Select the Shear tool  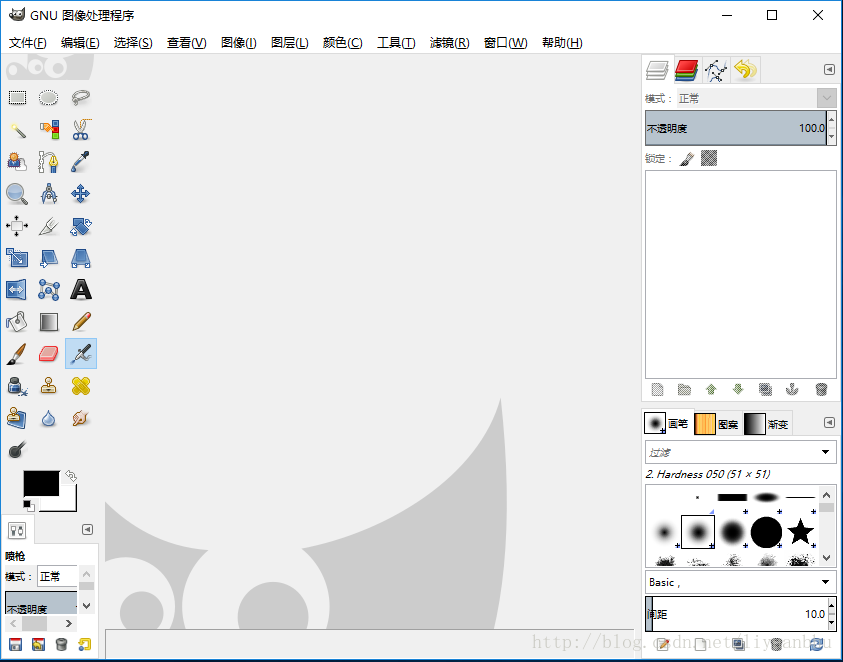(x=48, y=258)
